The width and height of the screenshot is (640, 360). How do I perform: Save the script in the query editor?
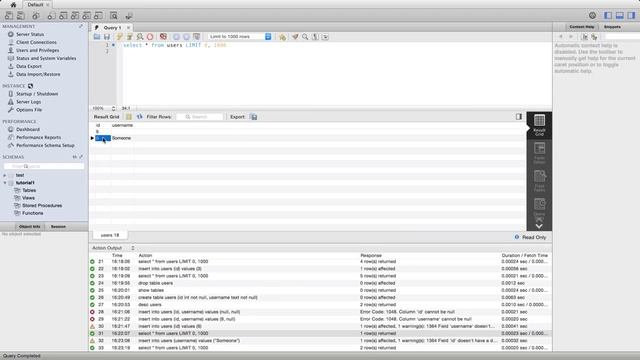coord(107,37)
